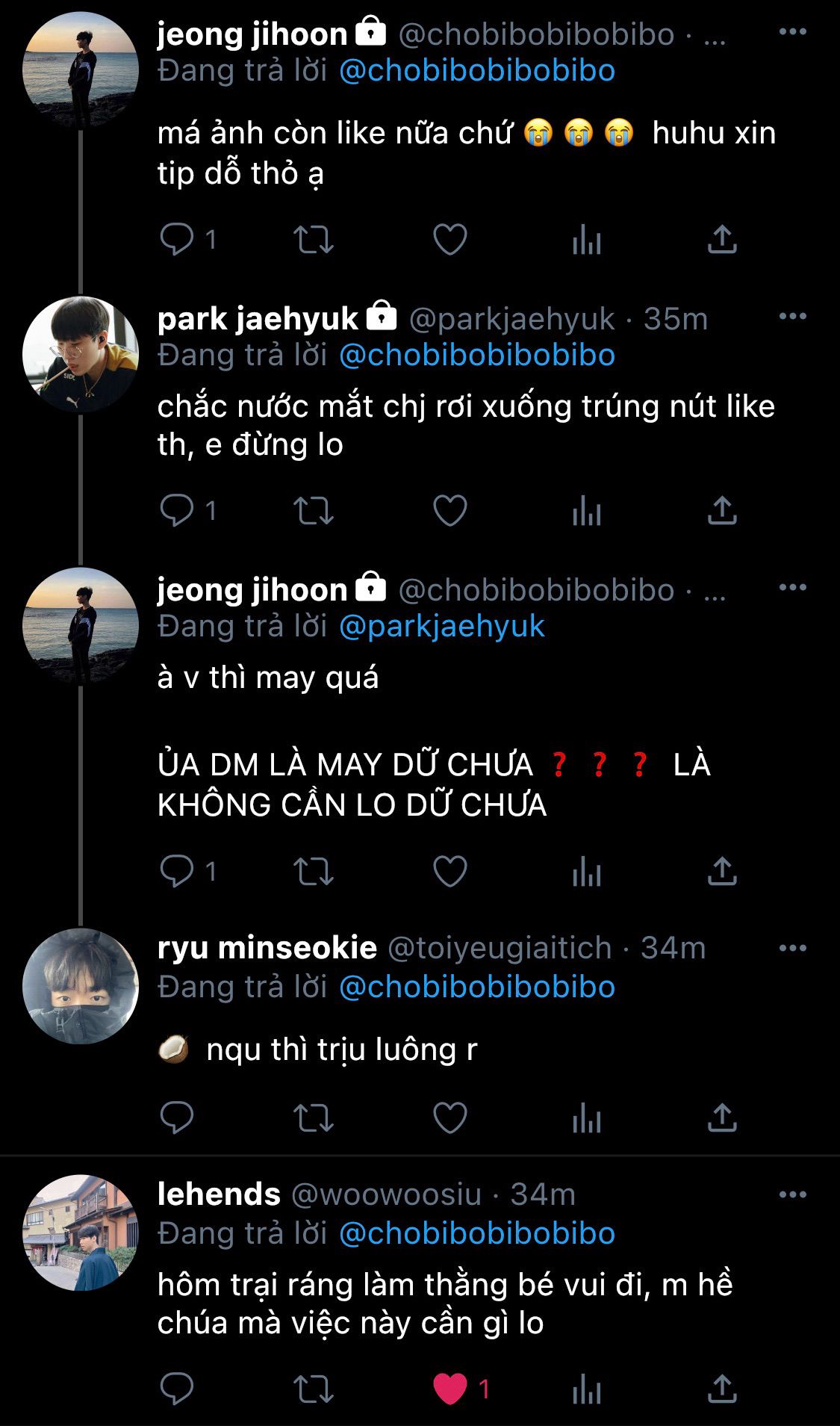Open ryu minseokie's profile name

tap(267, 948)
